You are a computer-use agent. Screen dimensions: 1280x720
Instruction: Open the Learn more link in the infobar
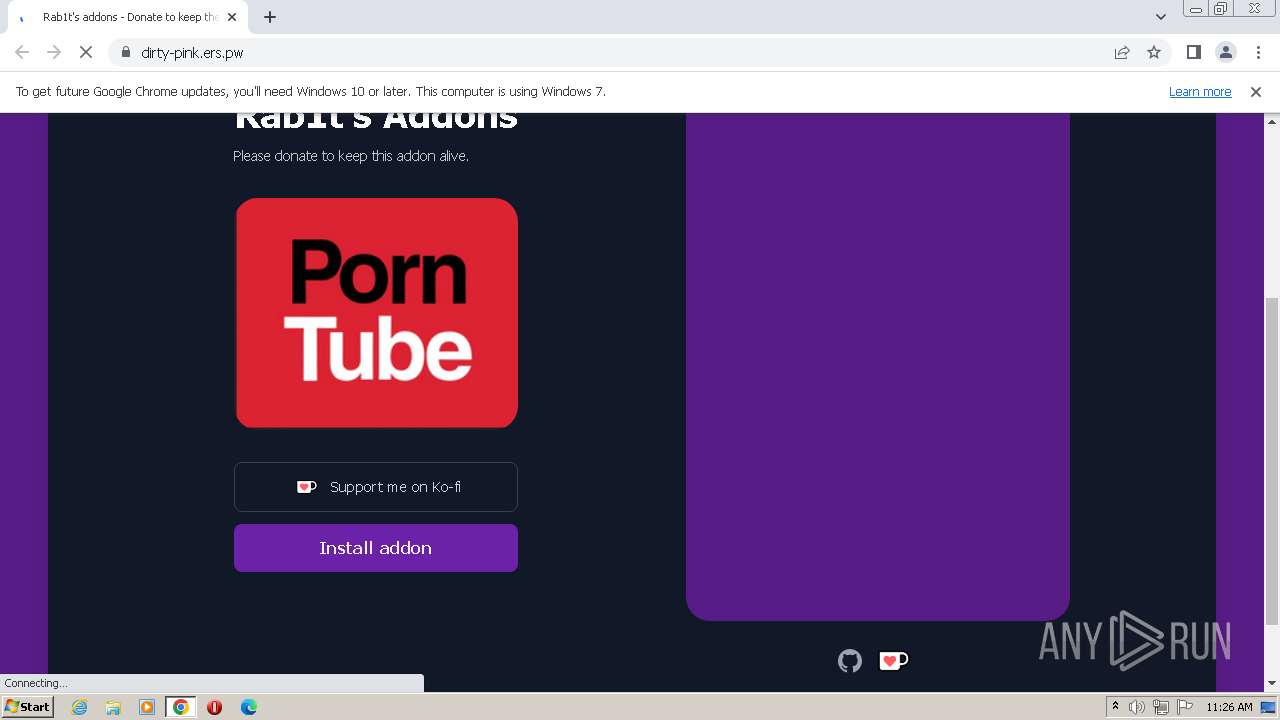pyautogui.click(x=1200, y=91)
